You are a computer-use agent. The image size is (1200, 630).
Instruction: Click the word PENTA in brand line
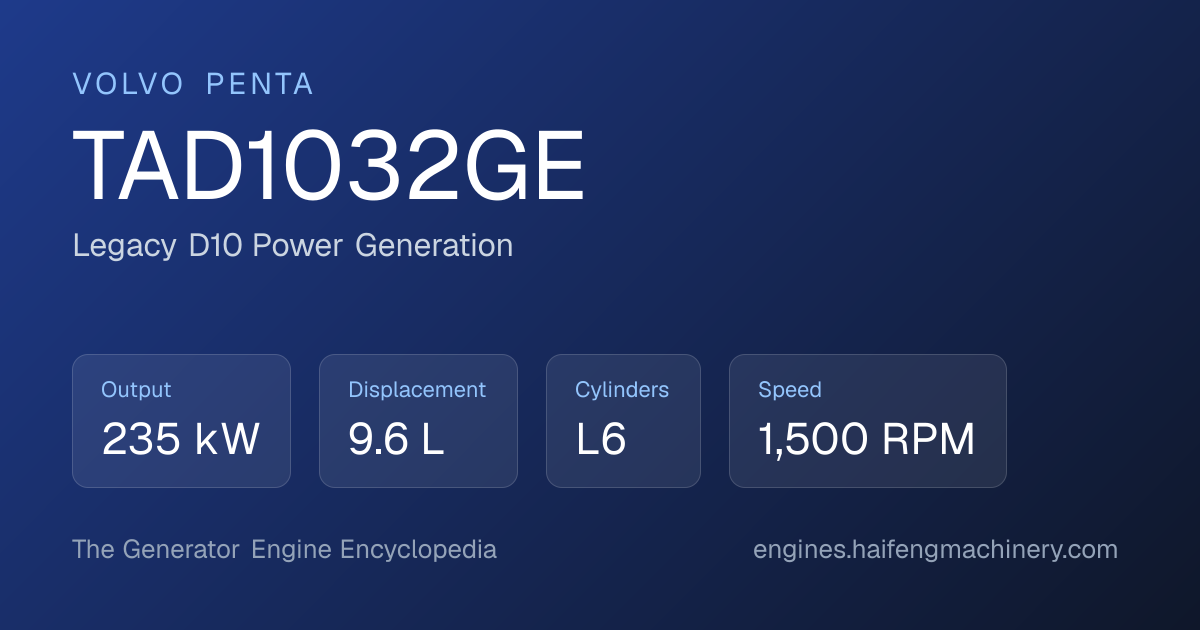(x=260, y=85)
